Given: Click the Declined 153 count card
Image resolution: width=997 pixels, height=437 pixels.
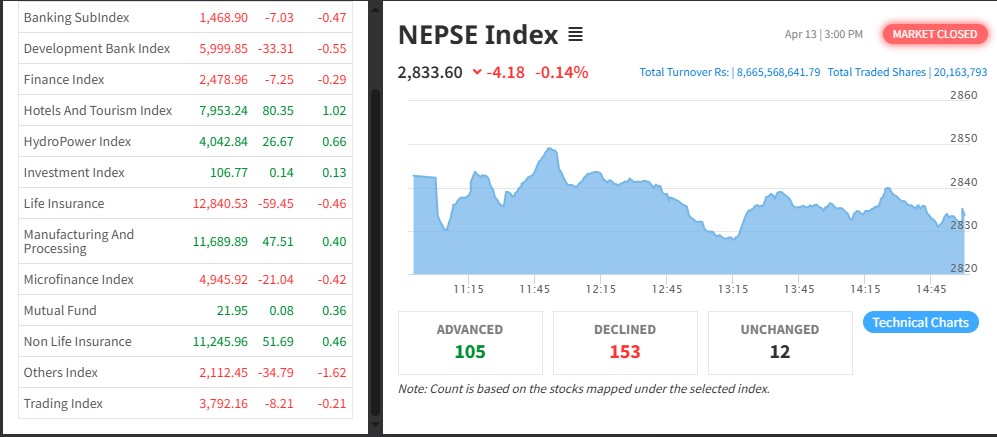Looking at the screenshot, I should tap(625, 341).
